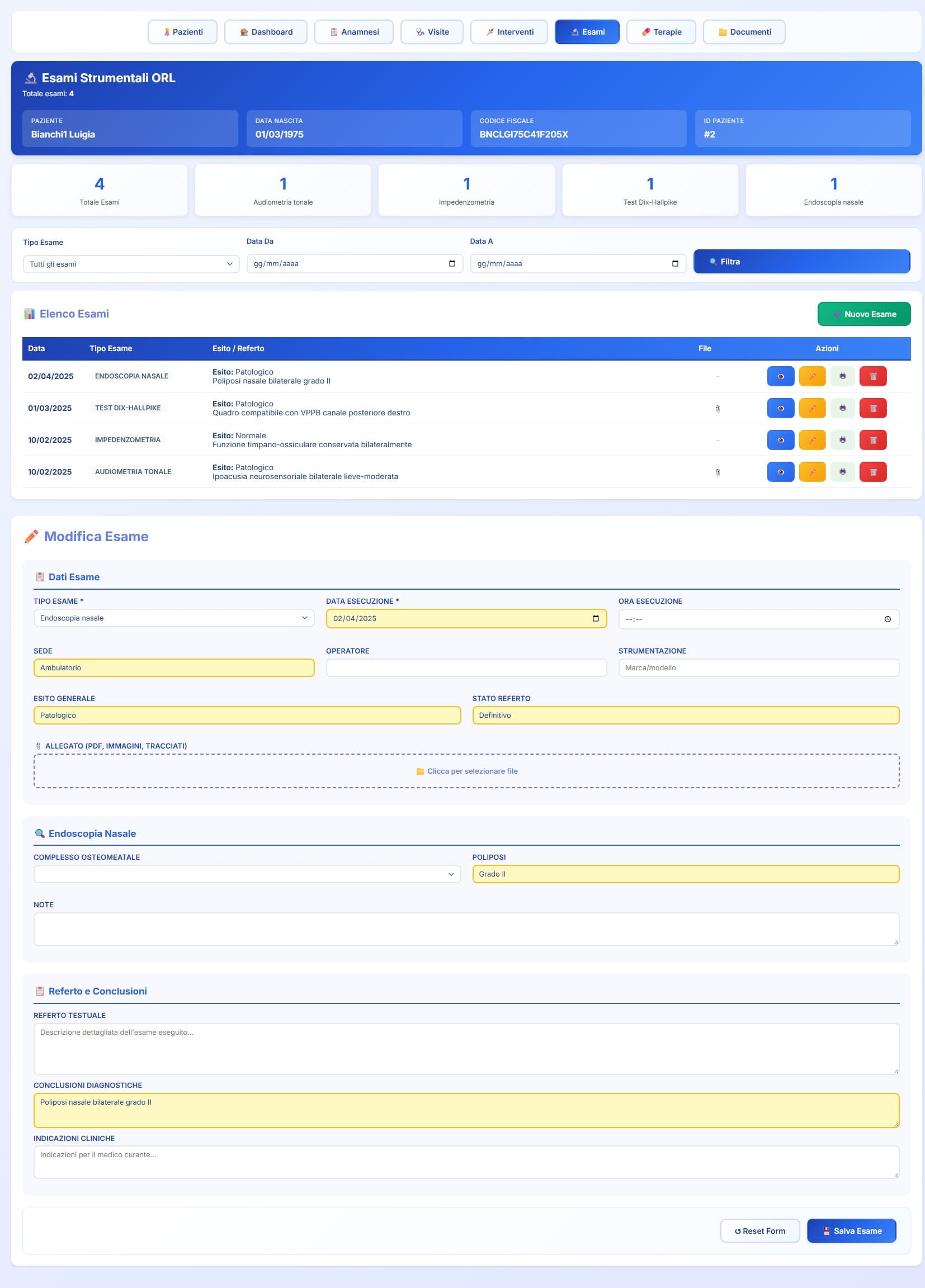The image size is (925, 1288).
Task: Edit the Test Dix-Hallpike exam row
Action: point(811,408)
